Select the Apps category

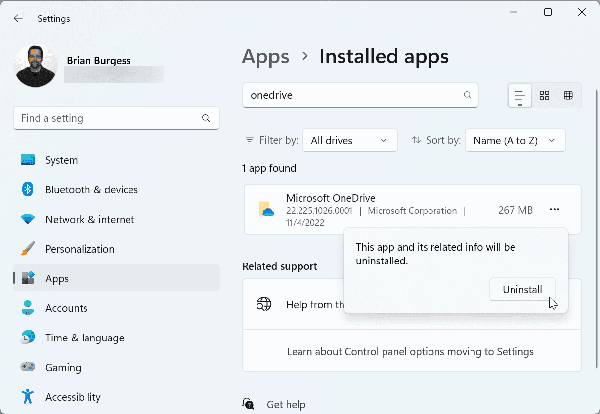[x=116, y=278]
